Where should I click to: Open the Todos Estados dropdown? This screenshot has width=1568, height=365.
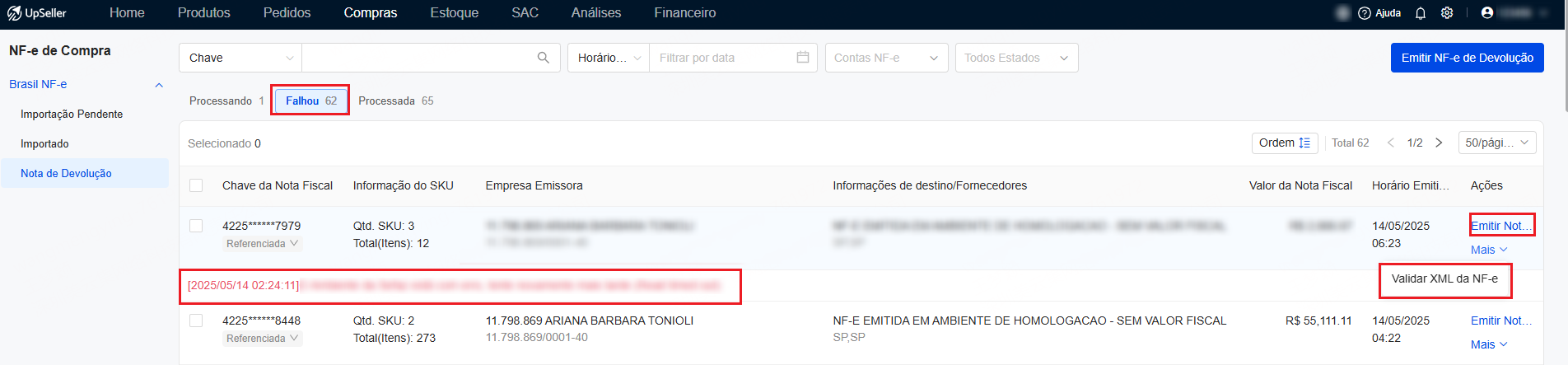(1016, 58)
